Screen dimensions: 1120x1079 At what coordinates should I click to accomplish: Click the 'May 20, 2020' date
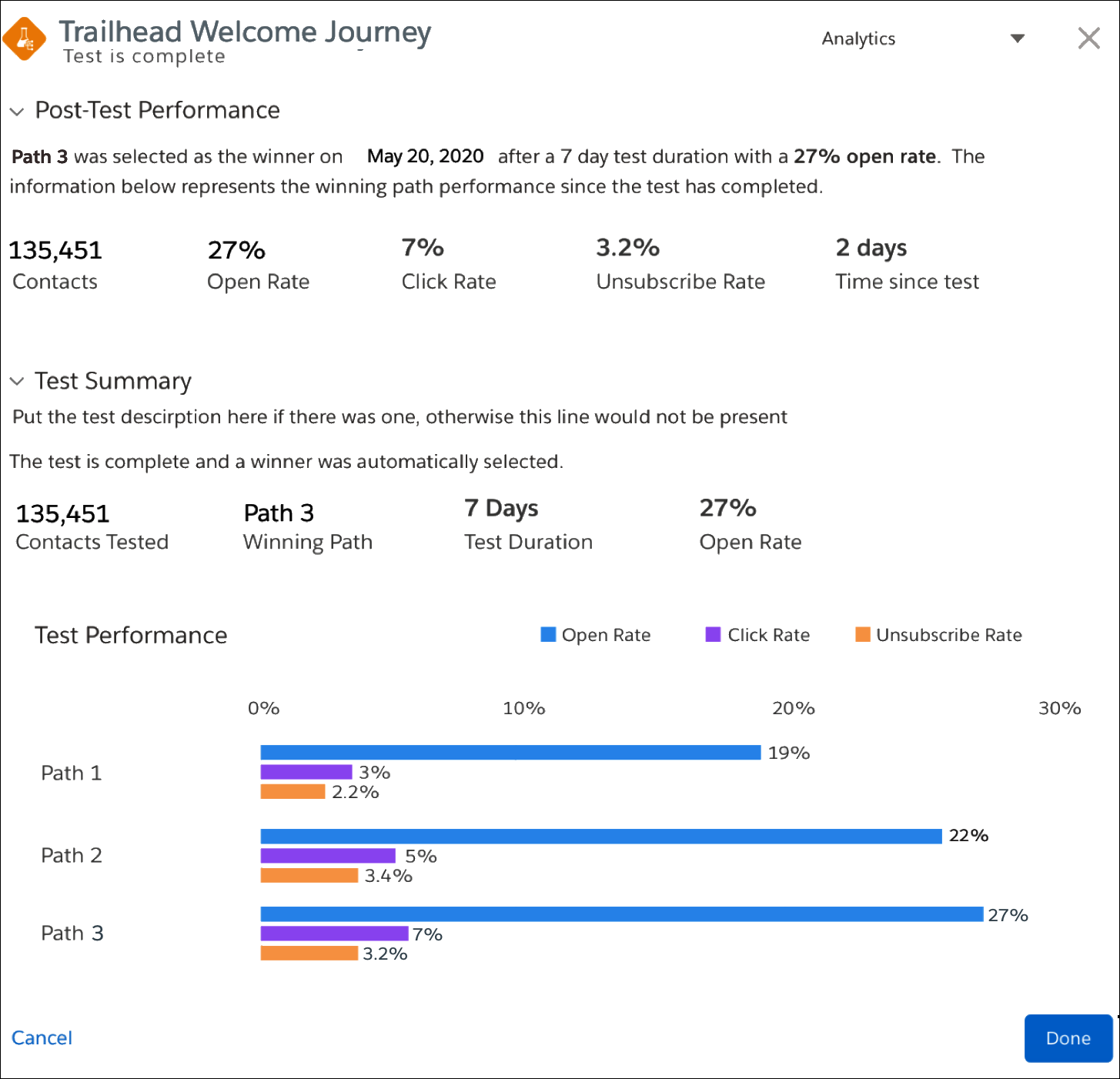coord(426,156)
